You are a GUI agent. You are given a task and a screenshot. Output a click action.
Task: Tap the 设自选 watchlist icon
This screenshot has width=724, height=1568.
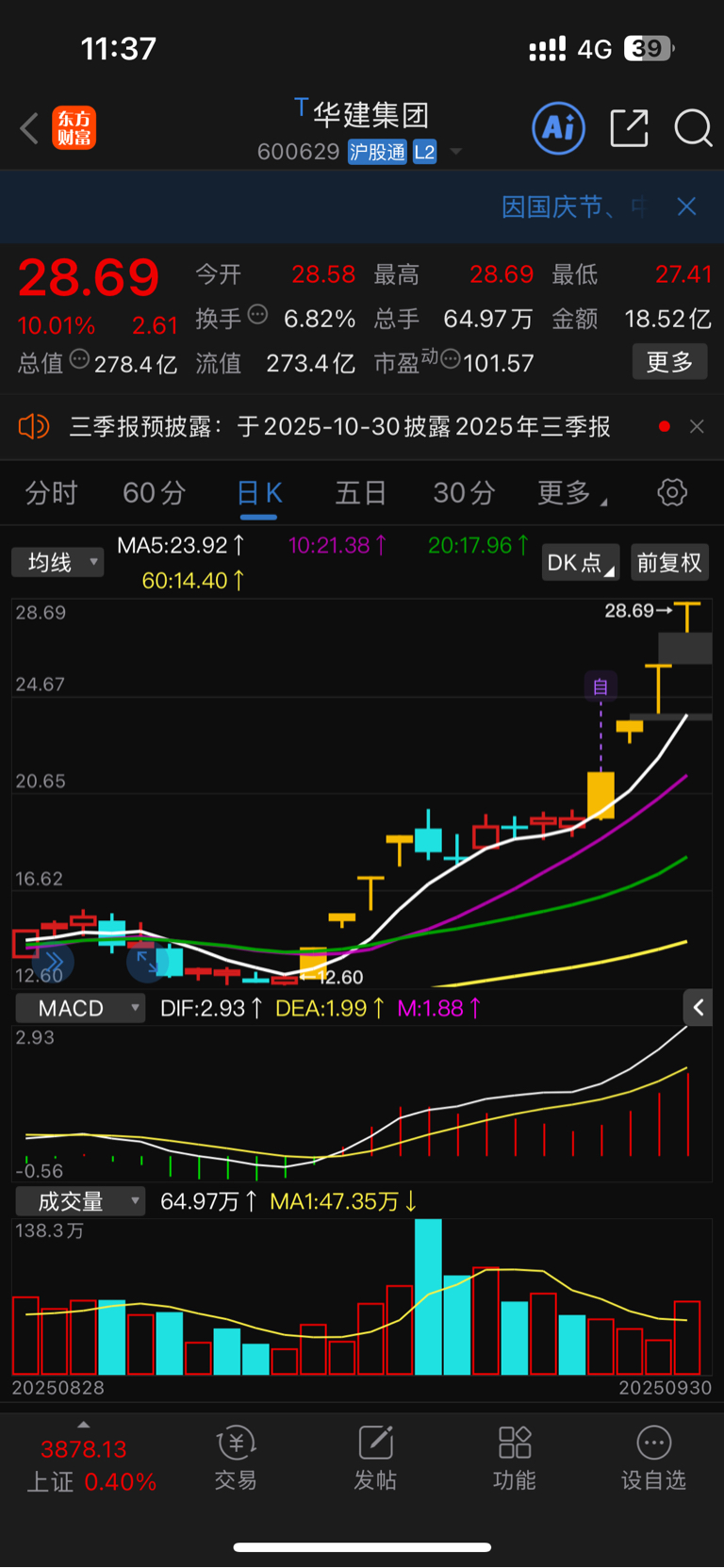click(654, 1458)
